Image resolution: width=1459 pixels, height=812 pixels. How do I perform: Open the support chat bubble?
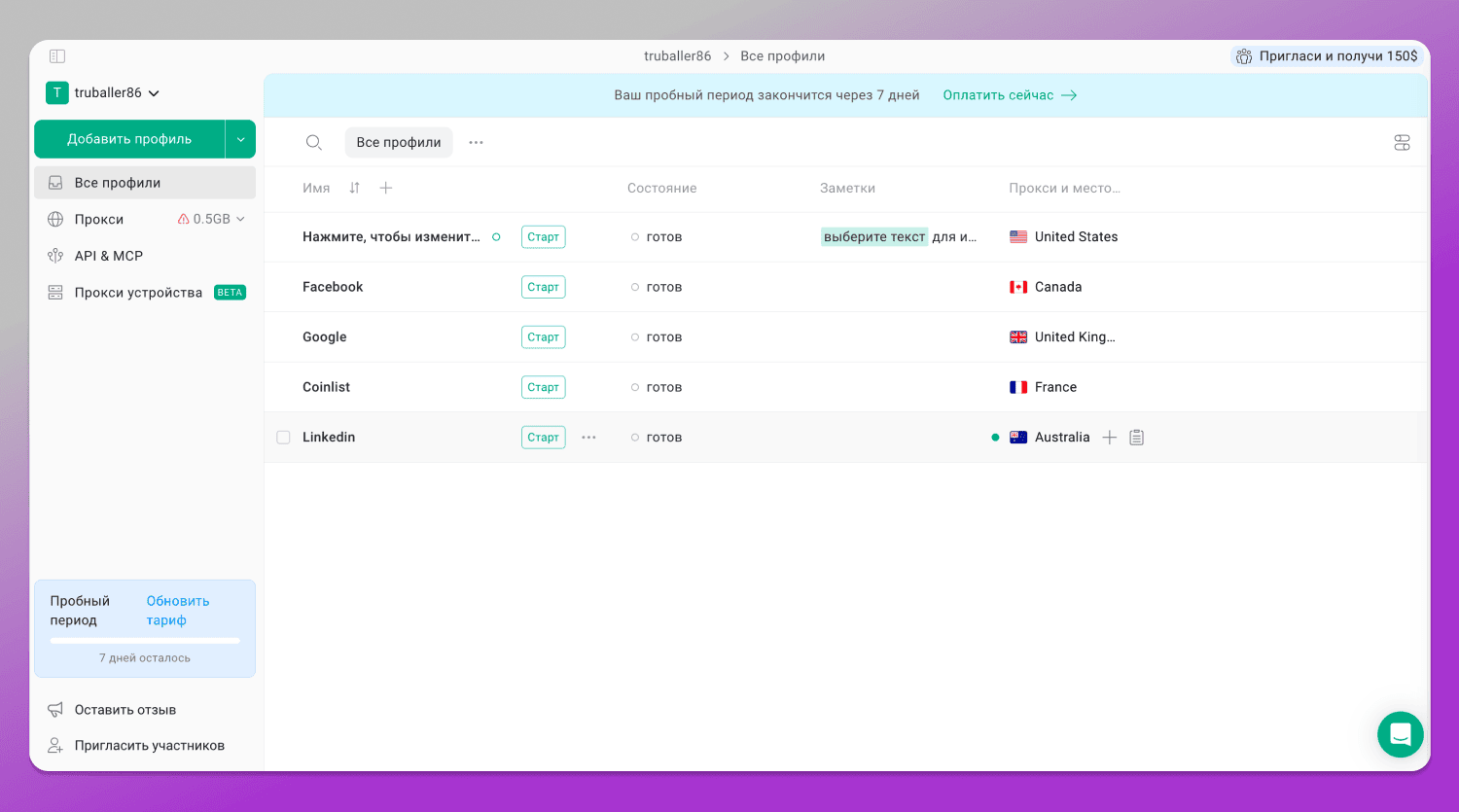click(x=1401, y=734)
